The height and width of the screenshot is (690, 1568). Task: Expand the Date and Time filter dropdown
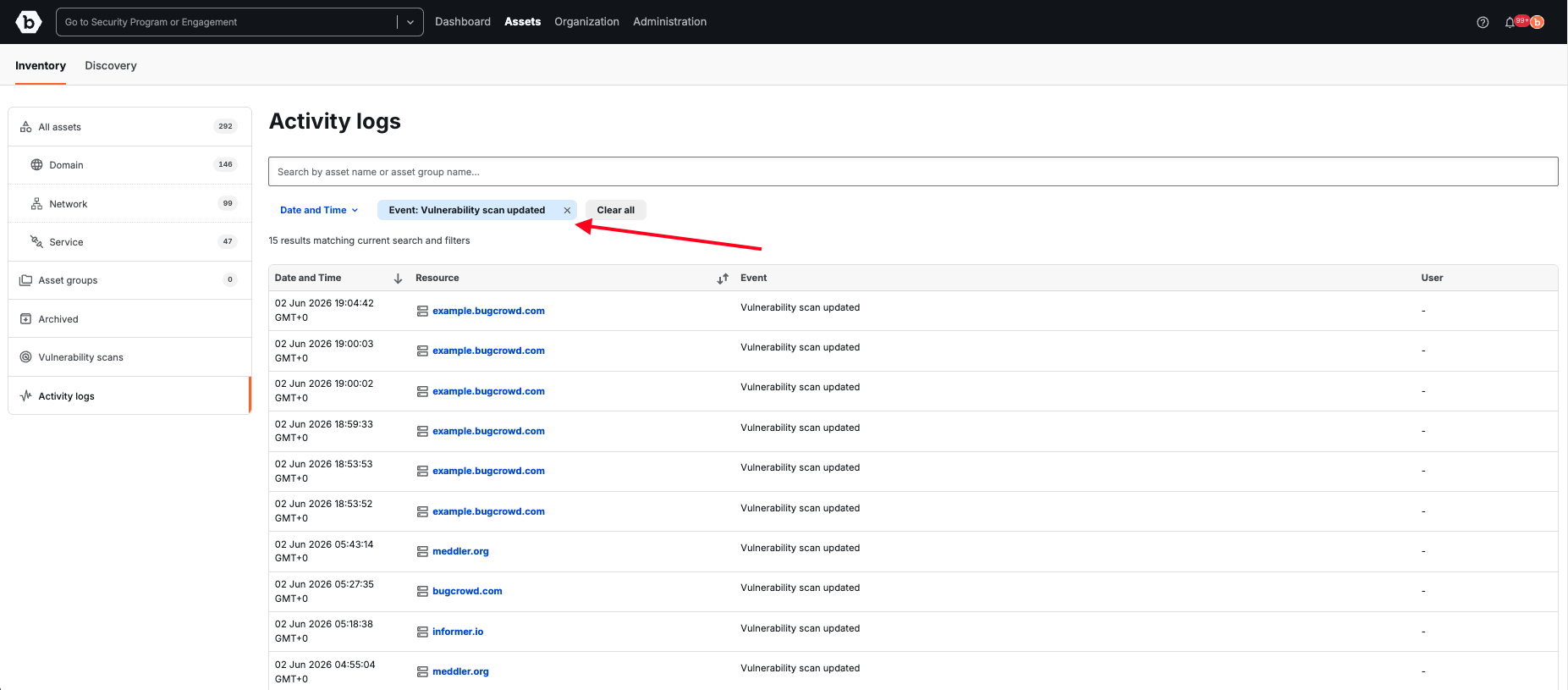click(319, 211)
